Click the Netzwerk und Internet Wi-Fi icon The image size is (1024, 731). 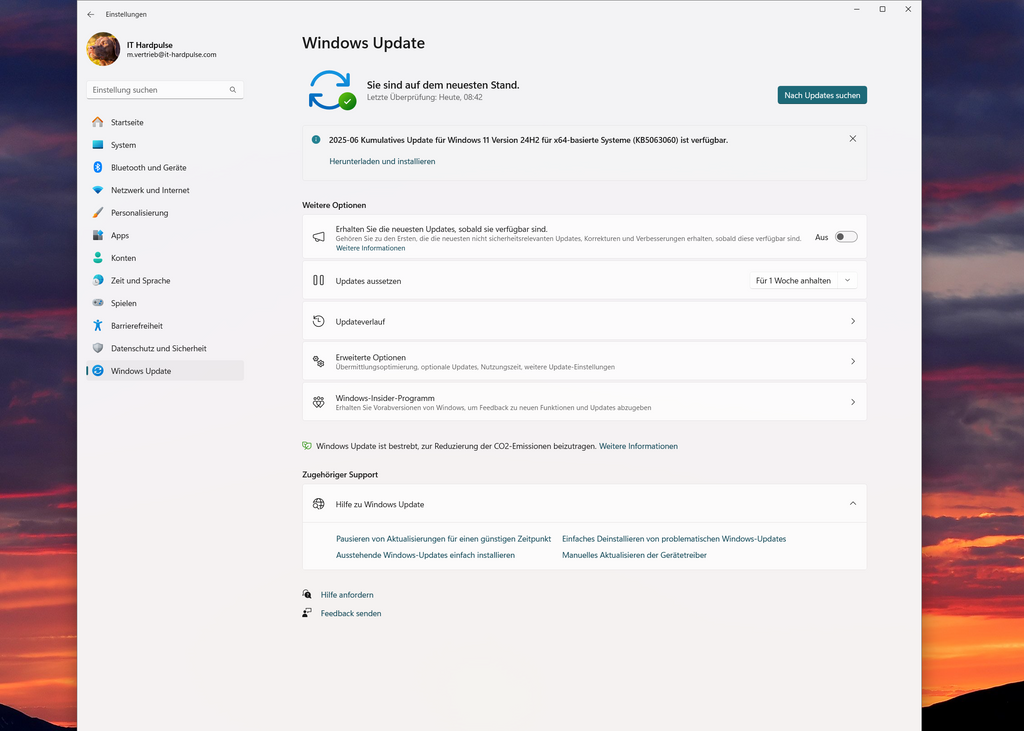pos(98,190)
